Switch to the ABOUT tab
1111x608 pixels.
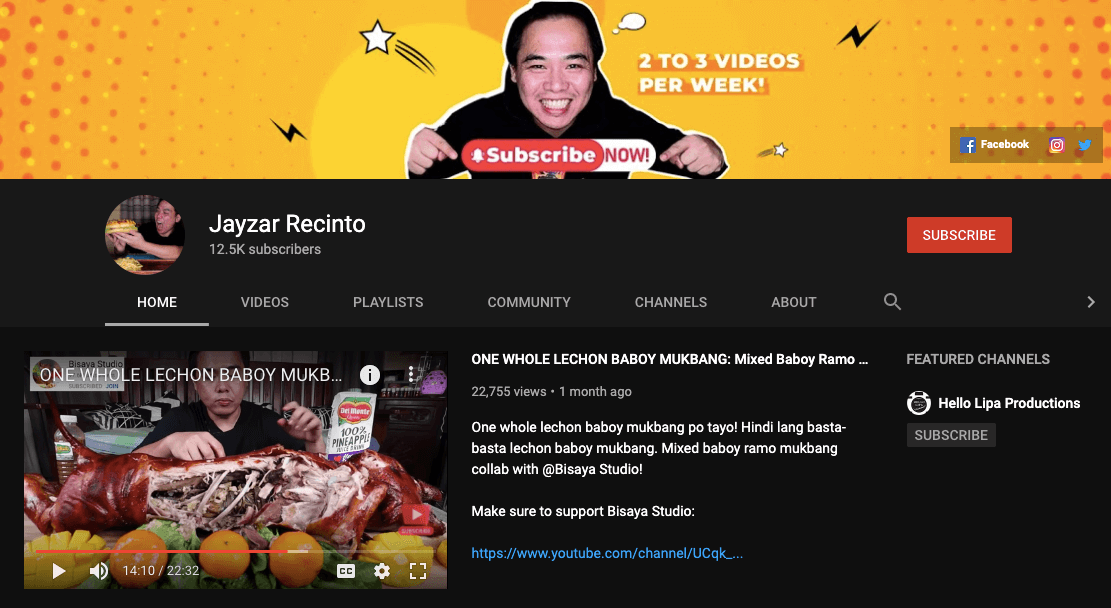coord(794,303)
